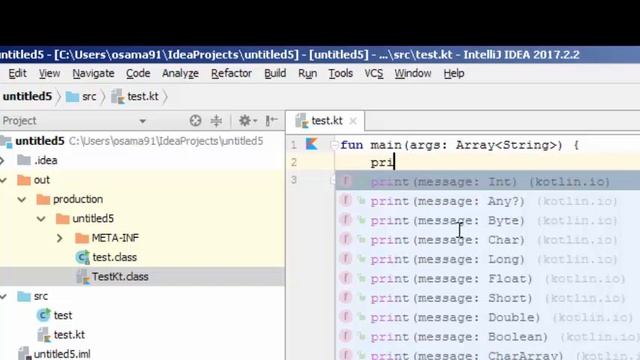Click the test.kt file icon in breadcrumb
The width and height of the screenshot is (640, 360).
pos(118,97)
